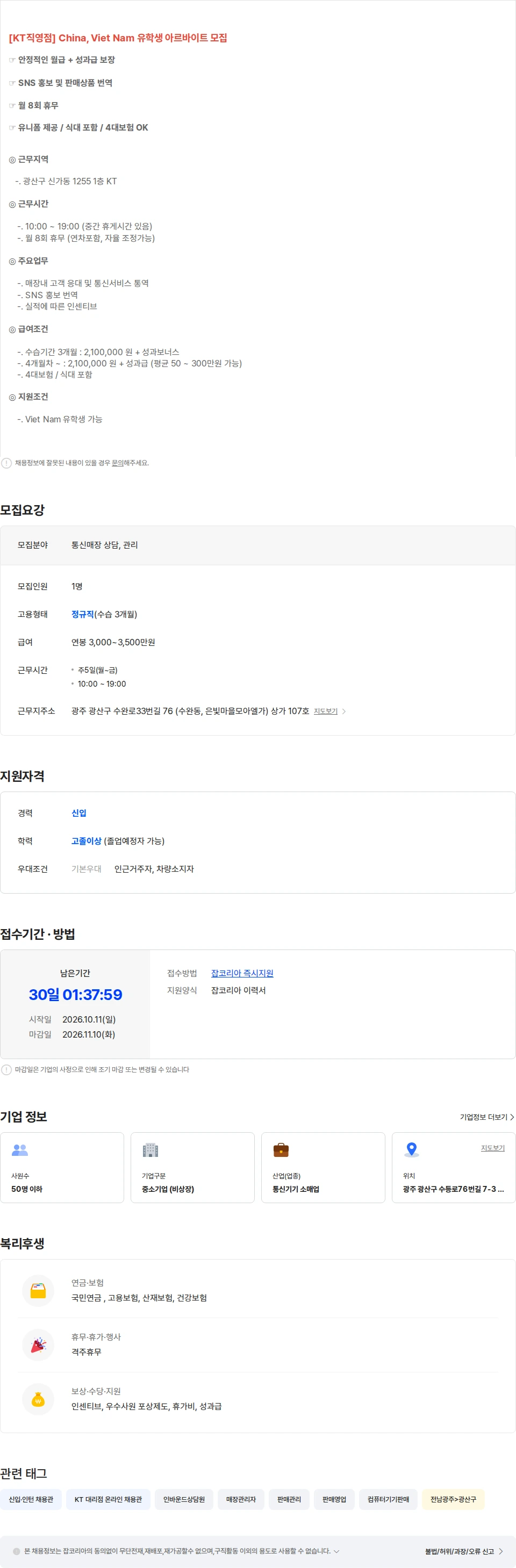Screen dimensions: 516x1568
Task: Click the 휴무·휴가·행사 party icon
Action: (x=38, y=1344)
